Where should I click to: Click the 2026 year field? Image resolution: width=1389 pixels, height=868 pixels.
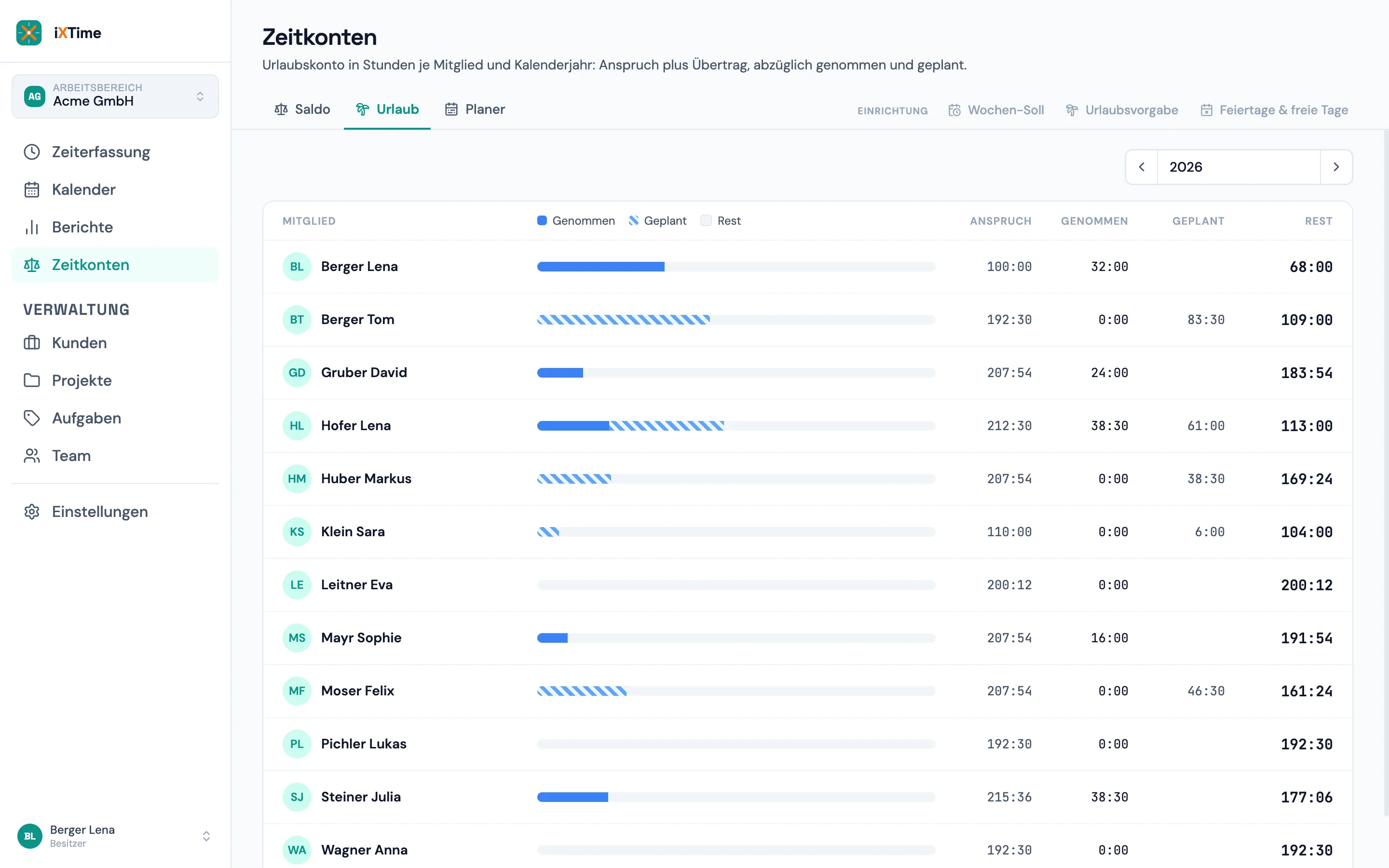(1239, 167)
